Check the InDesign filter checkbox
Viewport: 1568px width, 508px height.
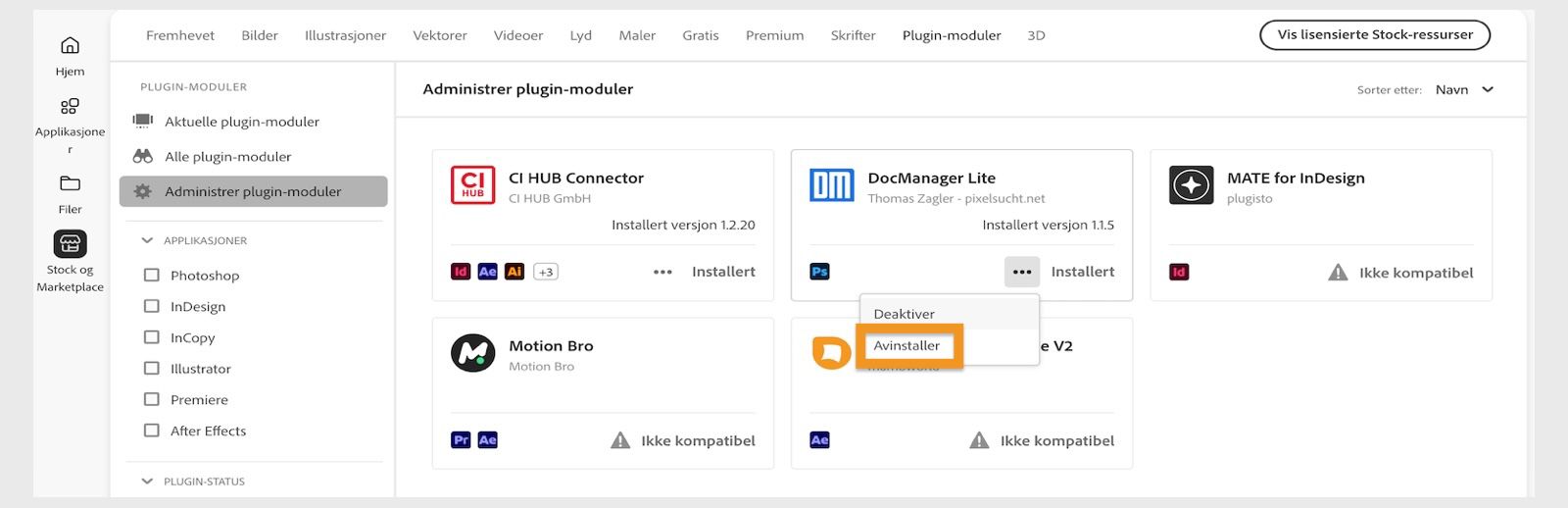point(151,306)
